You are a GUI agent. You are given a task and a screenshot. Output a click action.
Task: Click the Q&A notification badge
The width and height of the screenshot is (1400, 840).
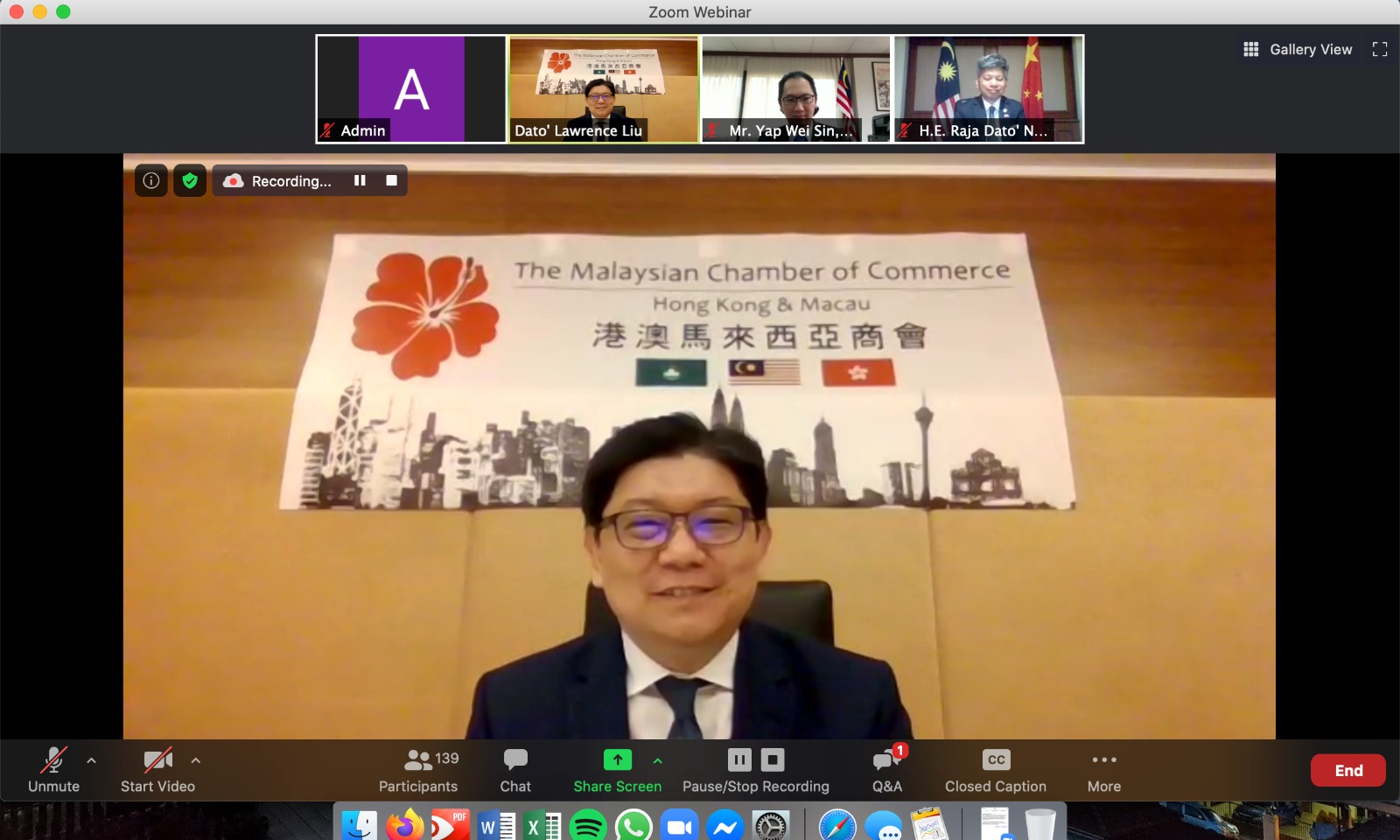[900, 750]
